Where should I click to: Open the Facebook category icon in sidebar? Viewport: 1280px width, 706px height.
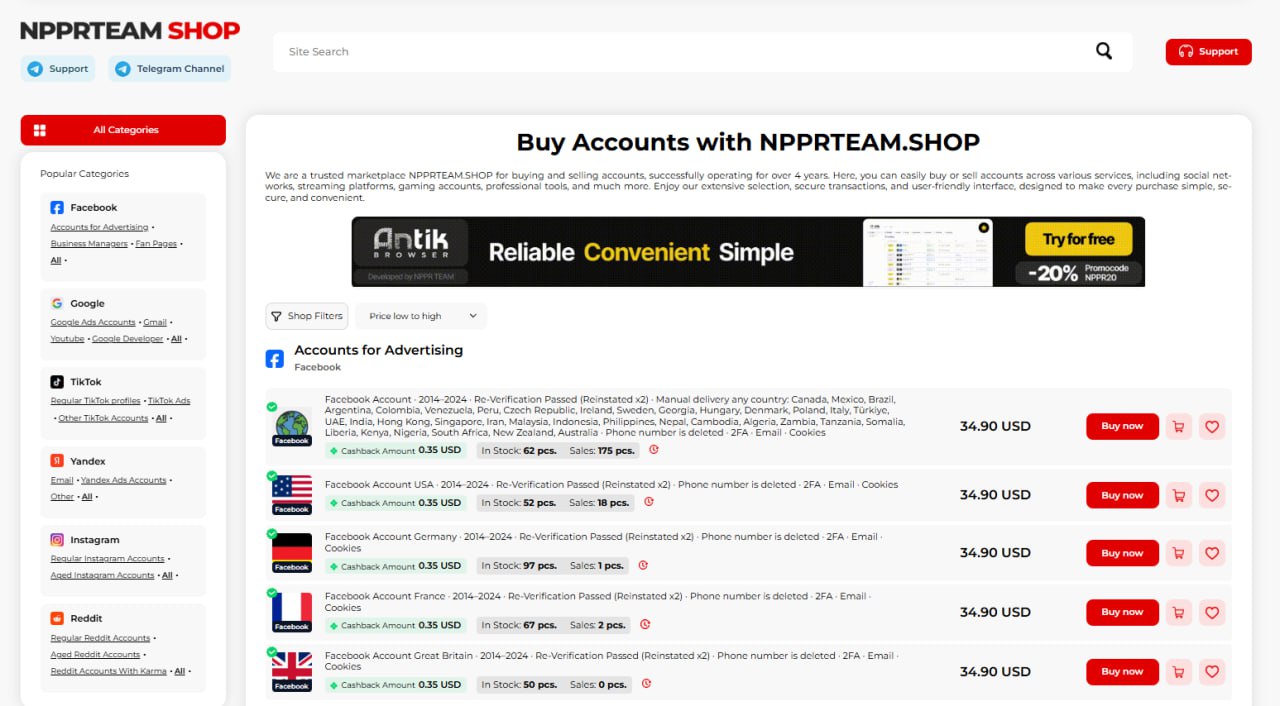pyautogui.click(x=58, y=208)
